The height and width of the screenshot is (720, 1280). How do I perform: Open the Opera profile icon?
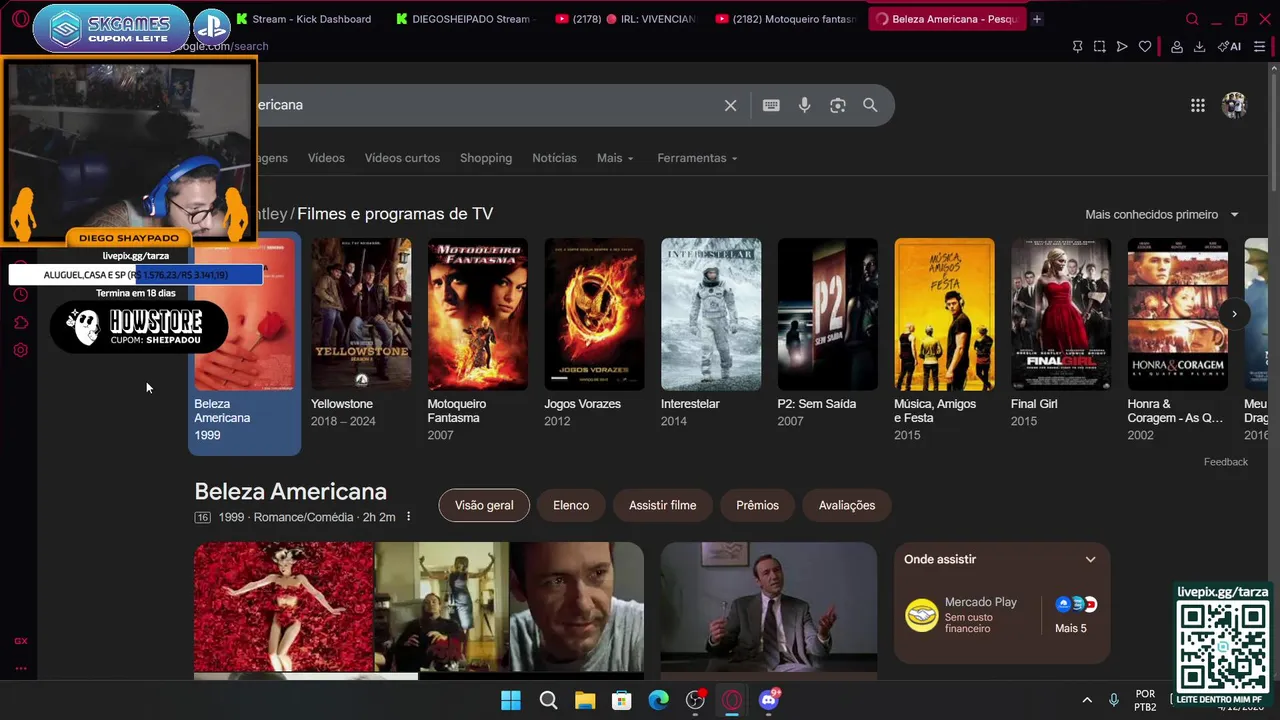point(1177,46)
